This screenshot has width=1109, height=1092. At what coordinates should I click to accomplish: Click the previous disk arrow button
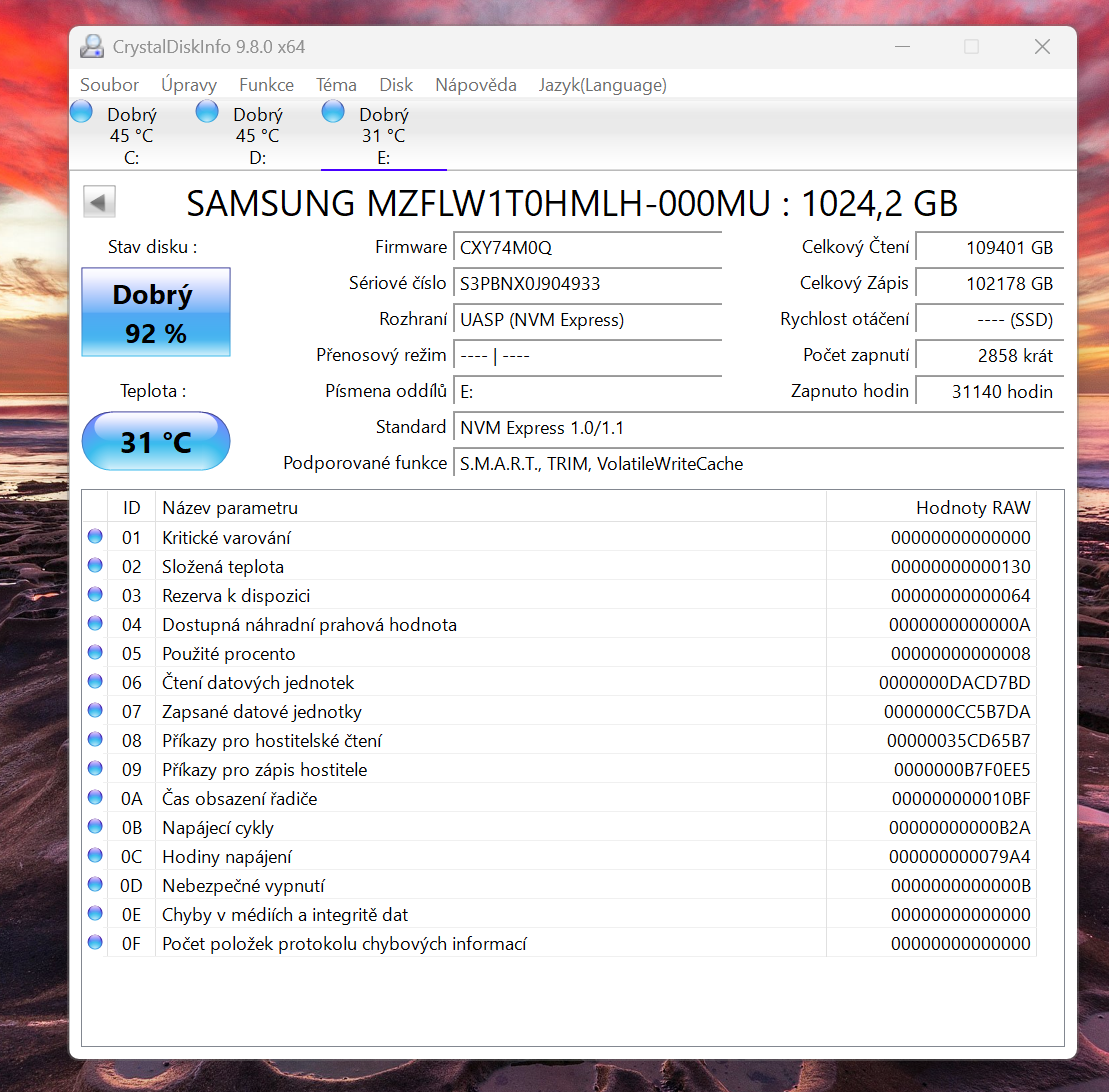pyautogui.click(x=99, y=203)
